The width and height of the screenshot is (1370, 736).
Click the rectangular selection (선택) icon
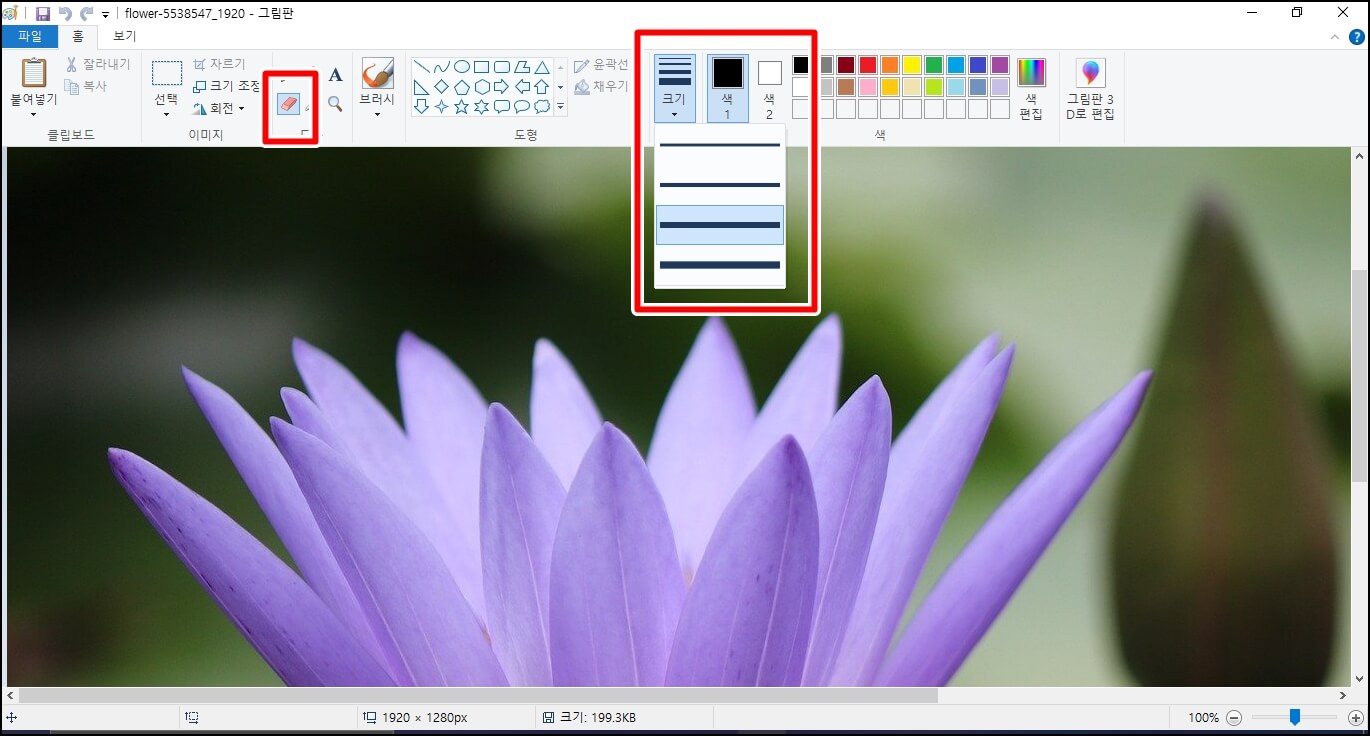point(166,73)
